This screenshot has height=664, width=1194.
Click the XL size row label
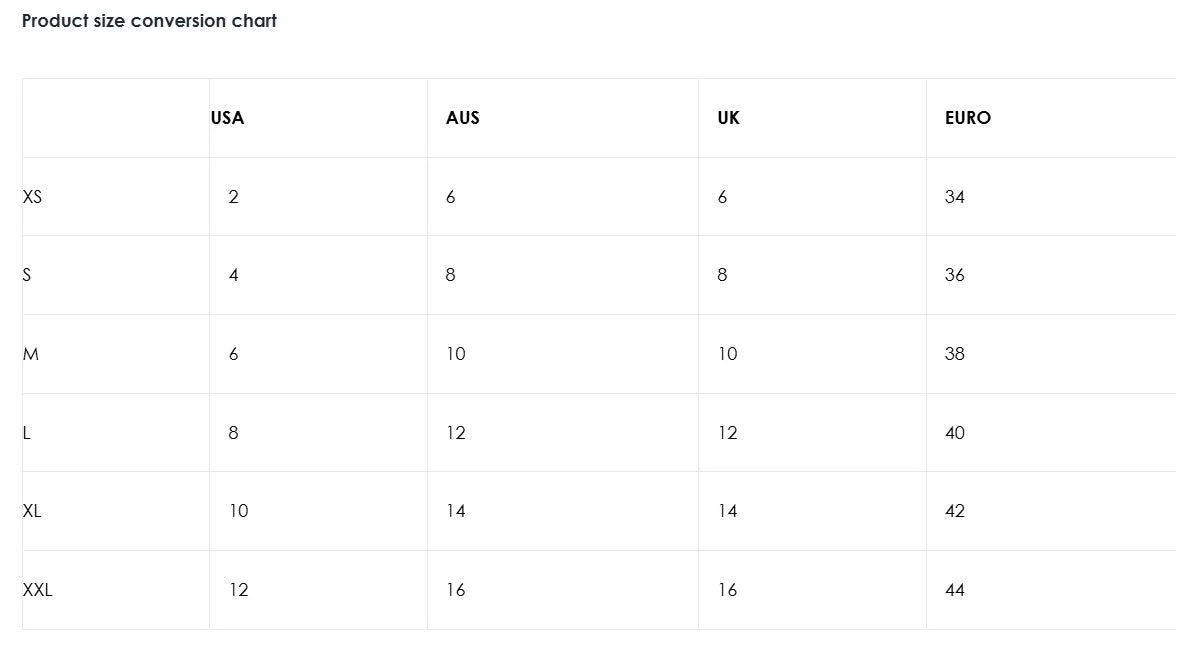point(32,511)
